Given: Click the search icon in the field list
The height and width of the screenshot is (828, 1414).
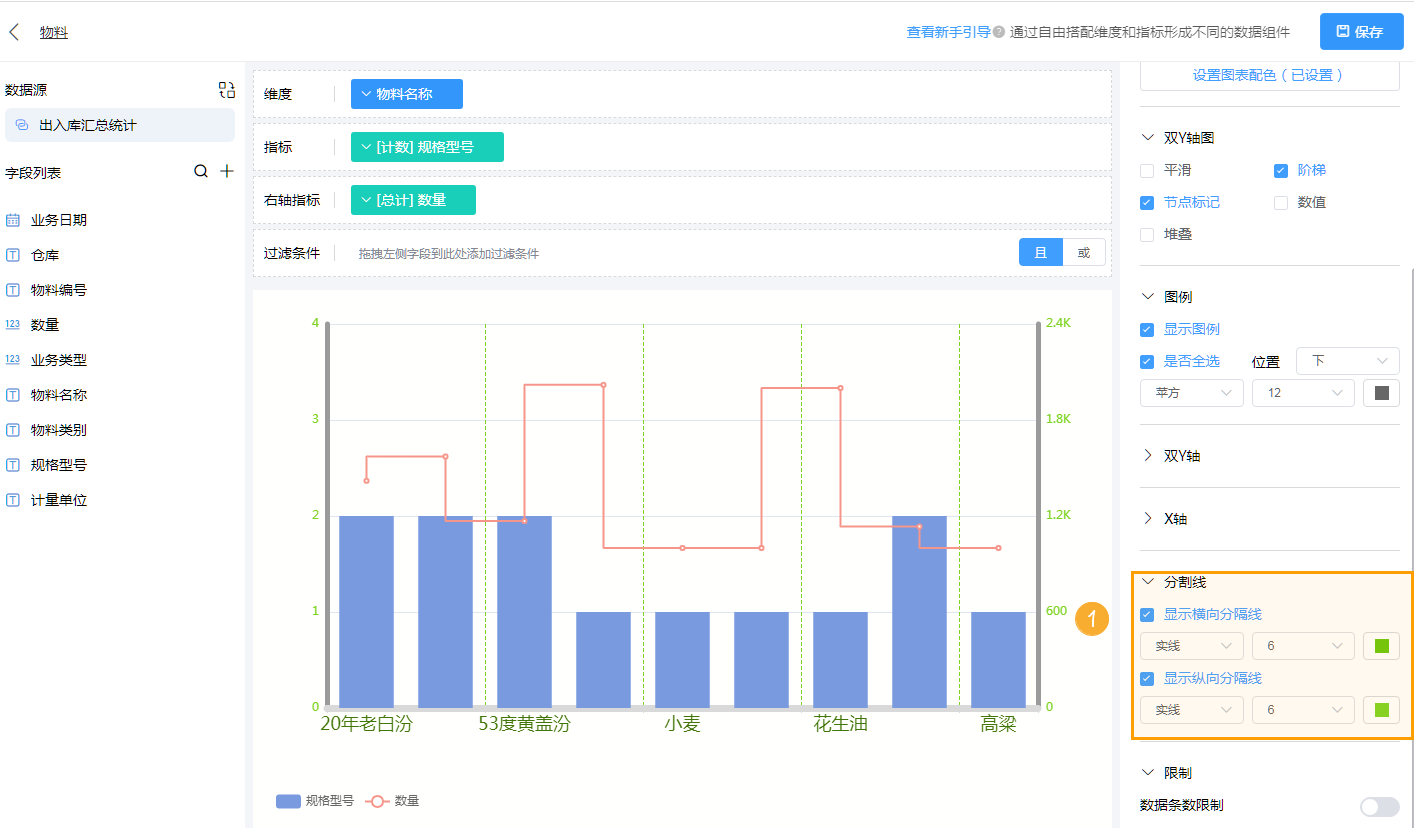Looking at the screenshot, I should pos(203,171).
